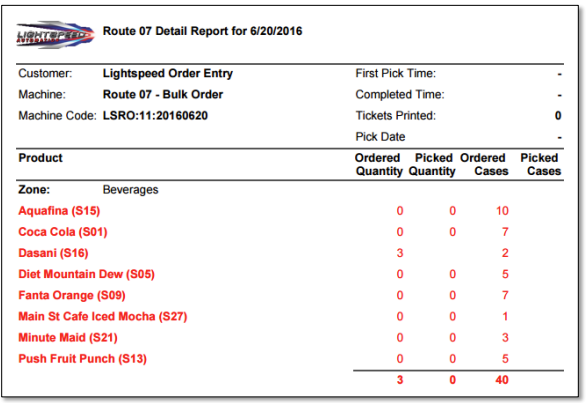Click the Picked Cases column header
The width and height of the screenshot is (586, 403).
click(x=541, y=164)
